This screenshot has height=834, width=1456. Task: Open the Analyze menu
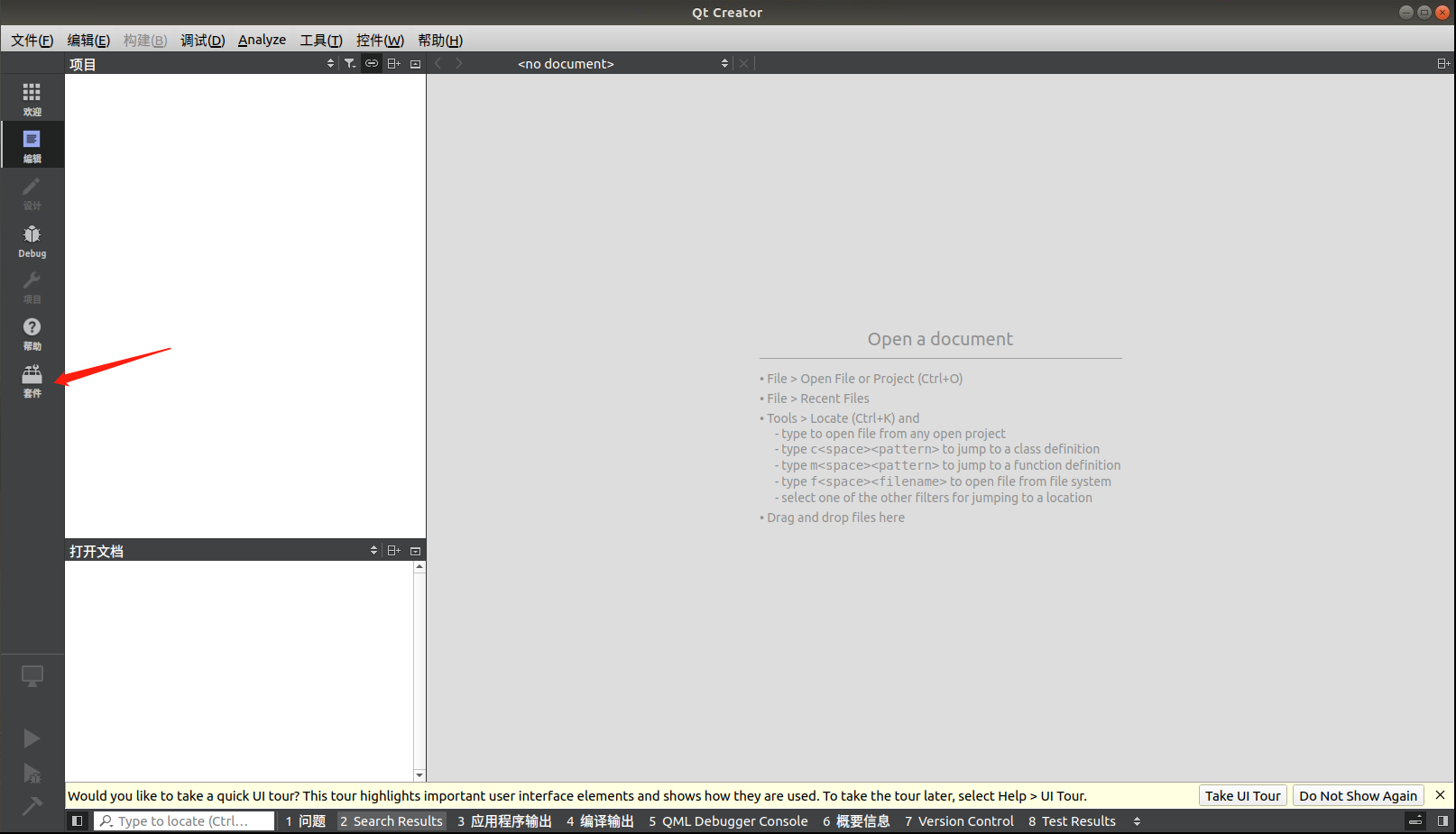[262, 40]
